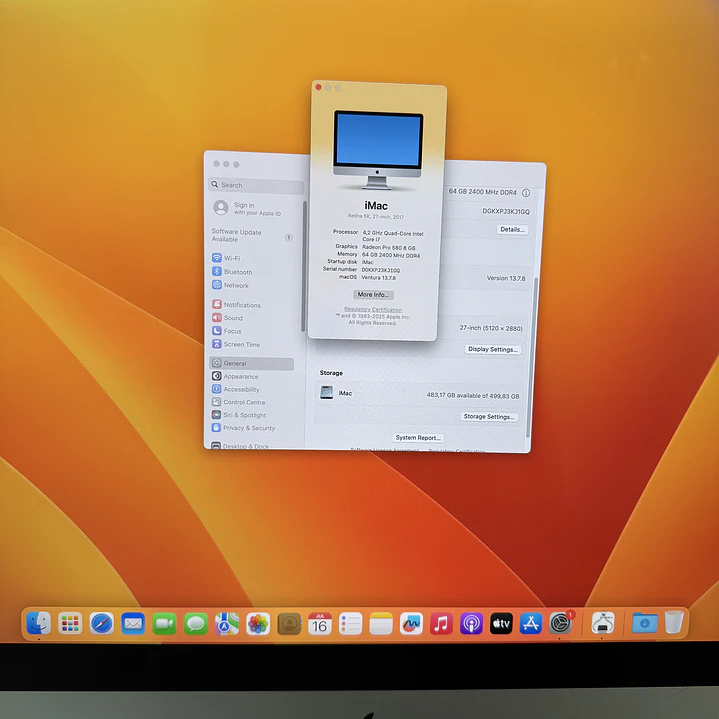Image resolution: width=719 pixels, height=719 pixels.
Task: Open Accessibility settings pane
Action: click(236, 389)
